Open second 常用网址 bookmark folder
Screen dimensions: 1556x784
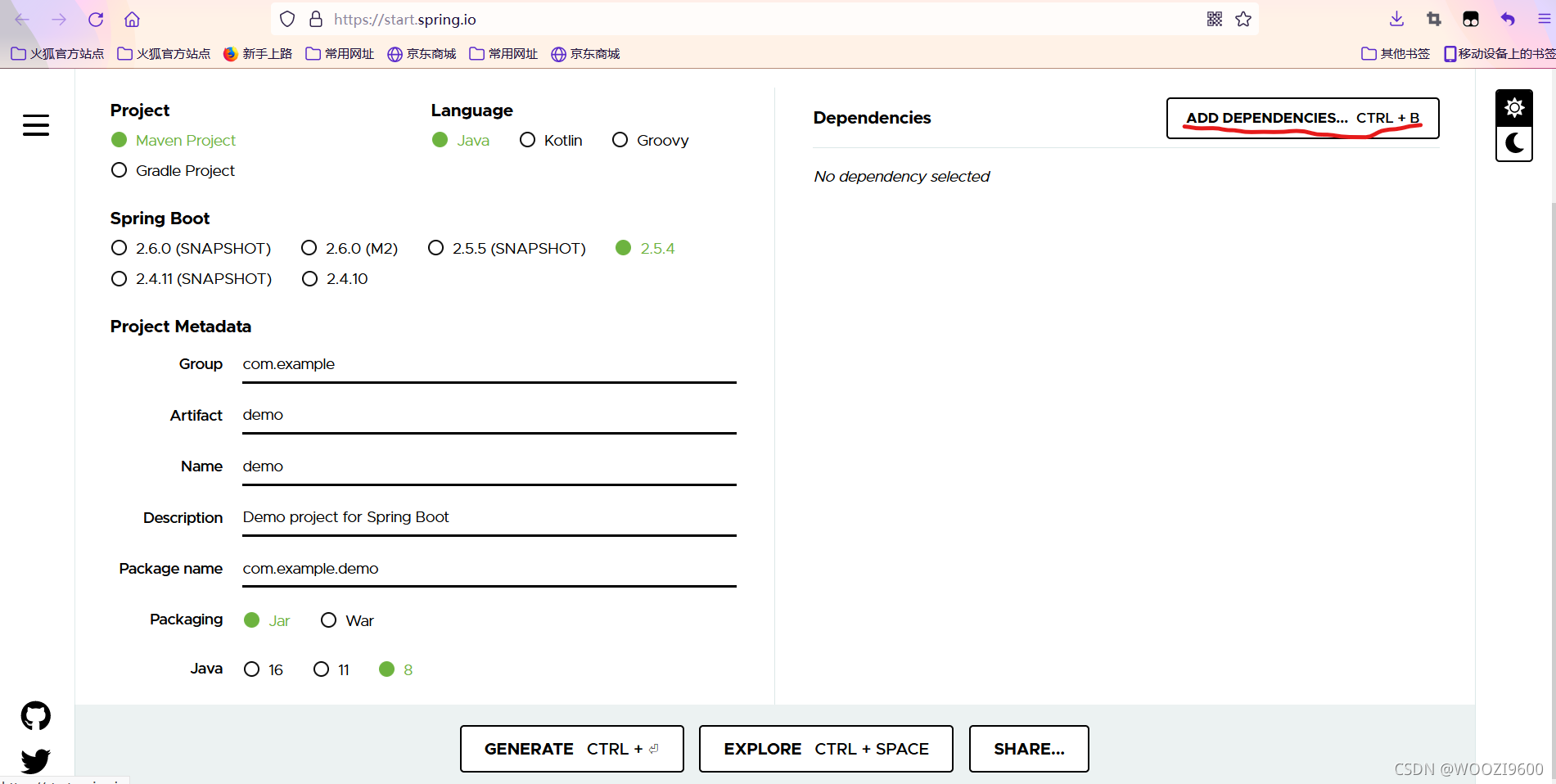(503, 54)
